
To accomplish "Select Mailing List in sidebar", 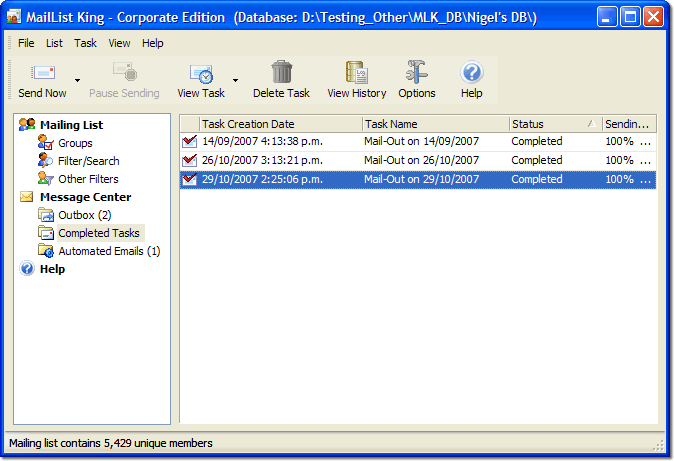I will [x=71, y=125].
